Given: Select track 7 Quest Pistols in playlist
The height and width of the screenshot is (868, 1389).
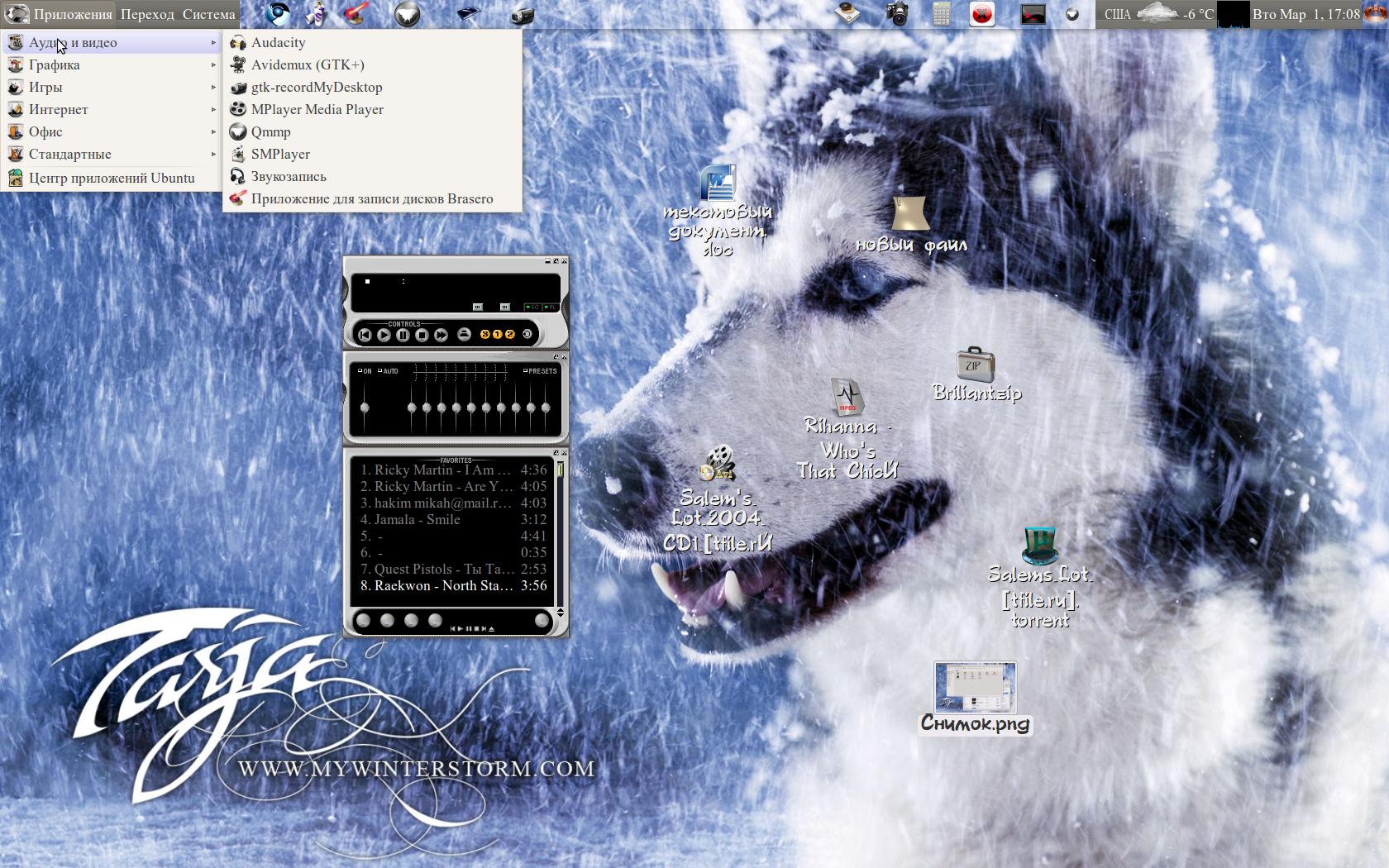Looking at the screenshot, I should click(x=453, y=569).
